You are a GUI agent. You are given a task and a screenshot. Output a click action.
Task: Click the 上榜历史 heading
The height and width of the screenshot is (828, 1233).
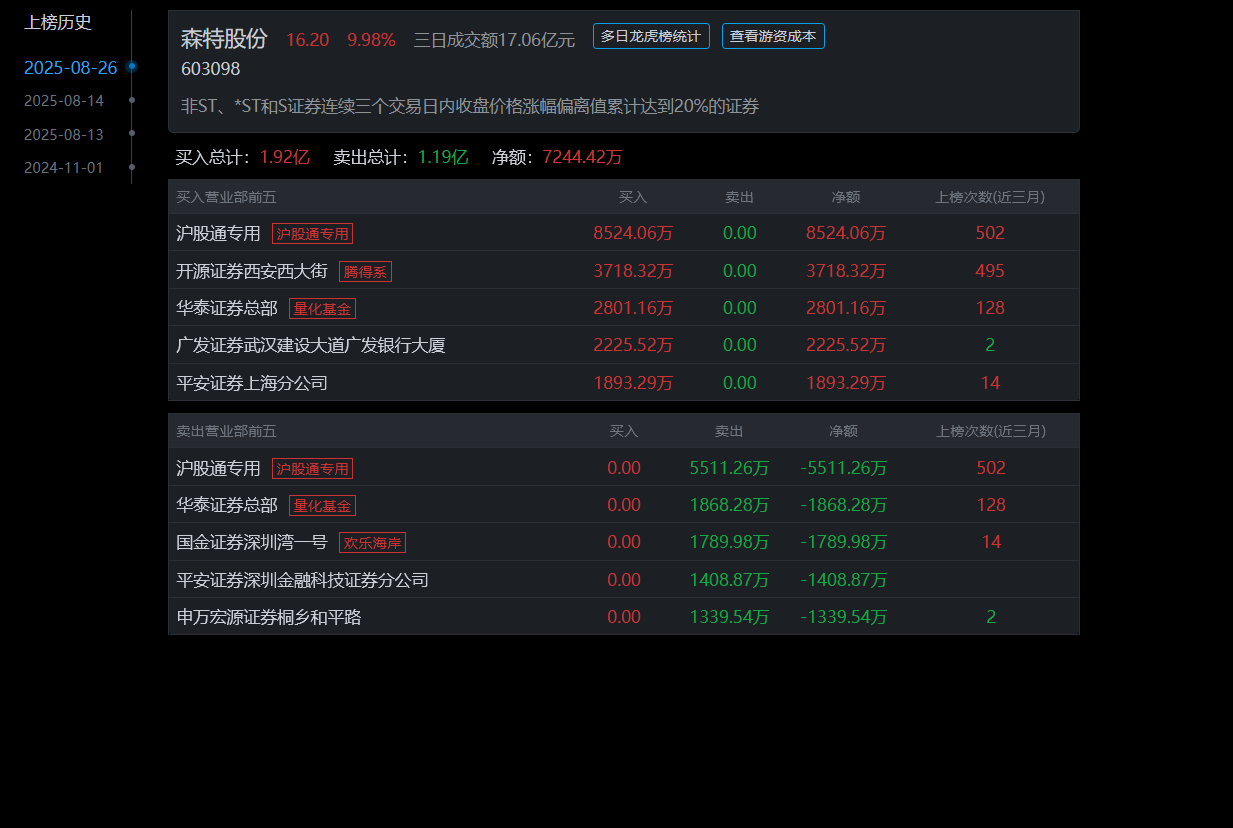58,22
